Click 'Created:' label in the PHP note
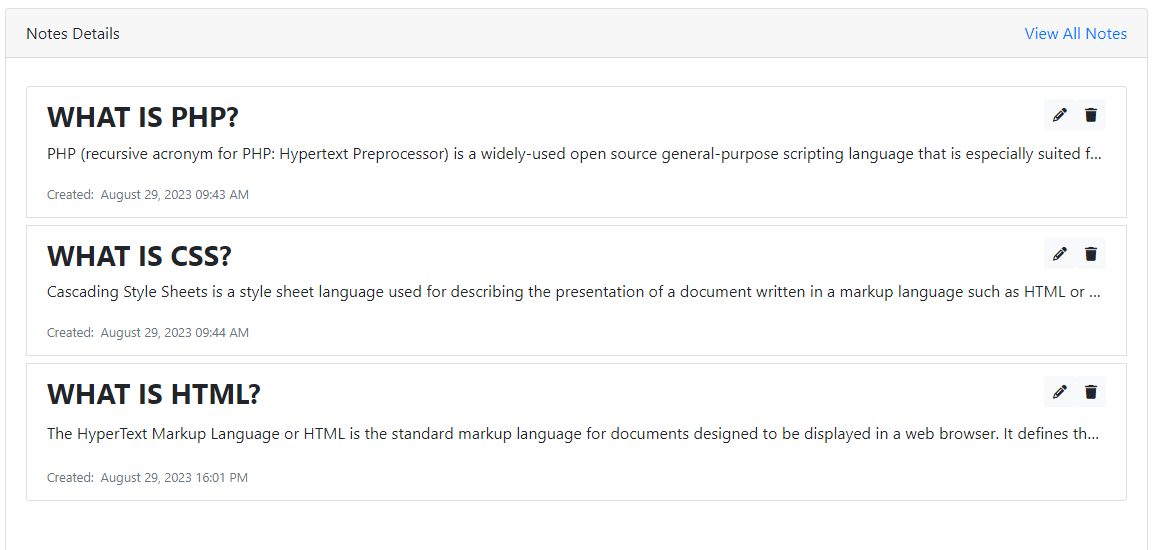 70,195
